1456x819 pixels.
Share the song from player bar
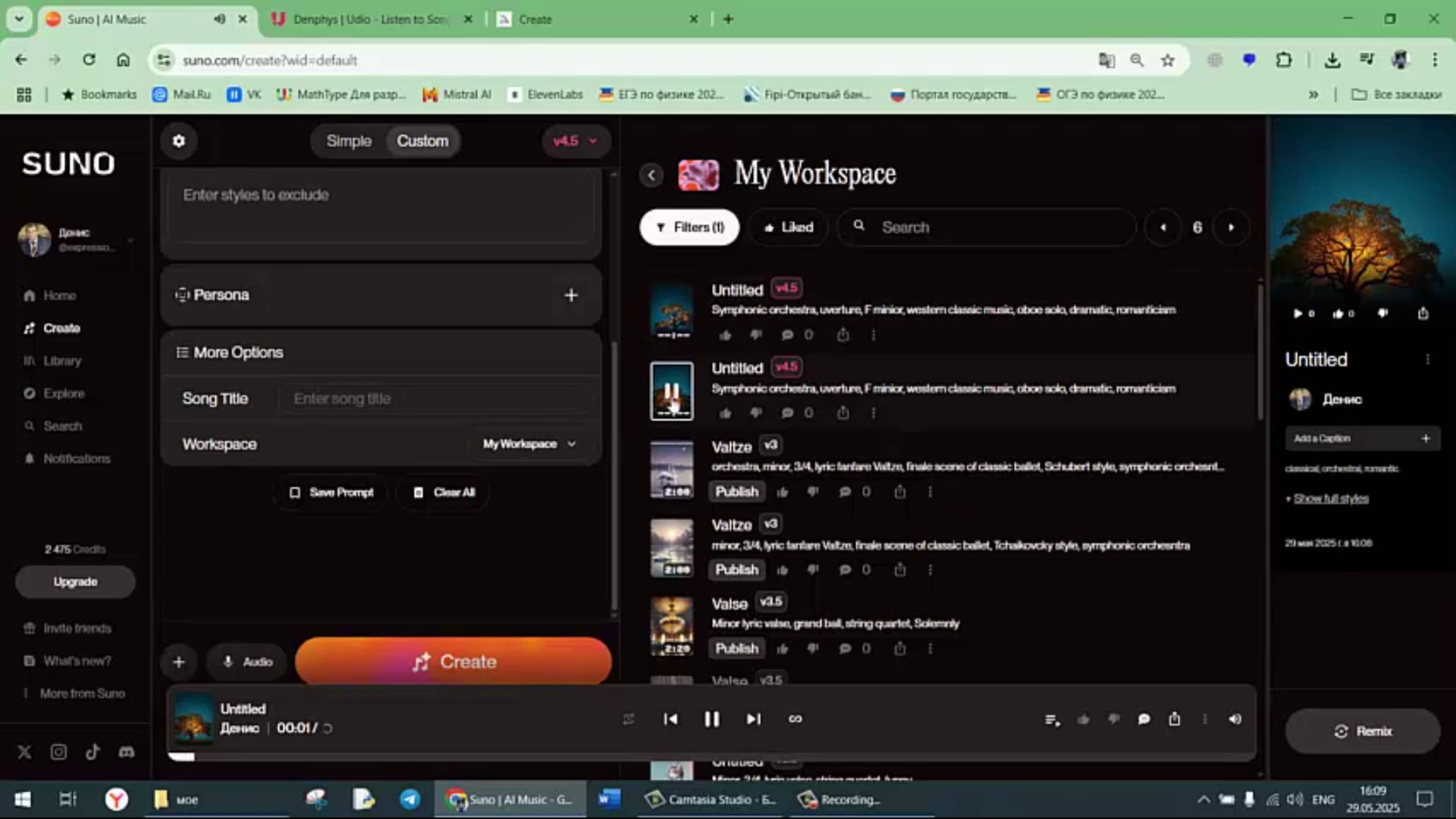click(x=1175, y=719)
